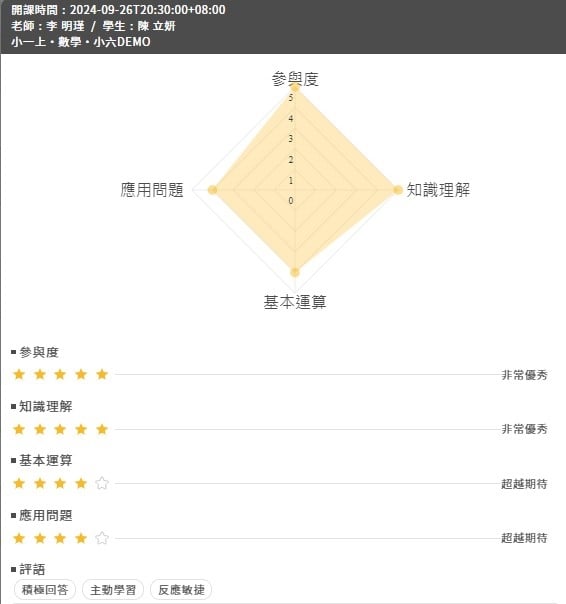Select the 主動學習 comment tag
This screenshot has width=566, height=604.
click(x=113, y=590)
